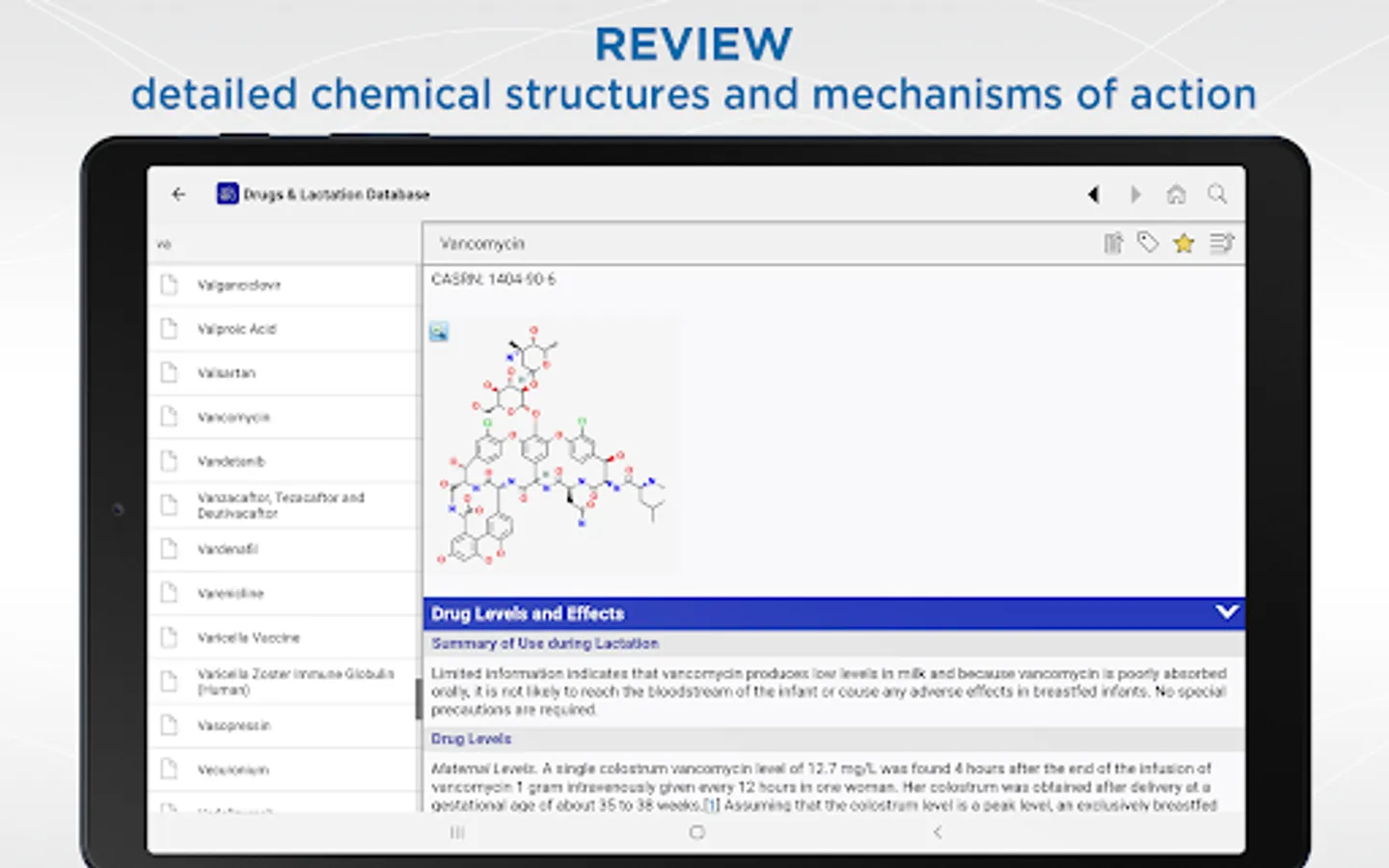Viewport: 1389px width, 868px height.
Task: Select Valsartan in the drug list
Action: coord(285,373)
